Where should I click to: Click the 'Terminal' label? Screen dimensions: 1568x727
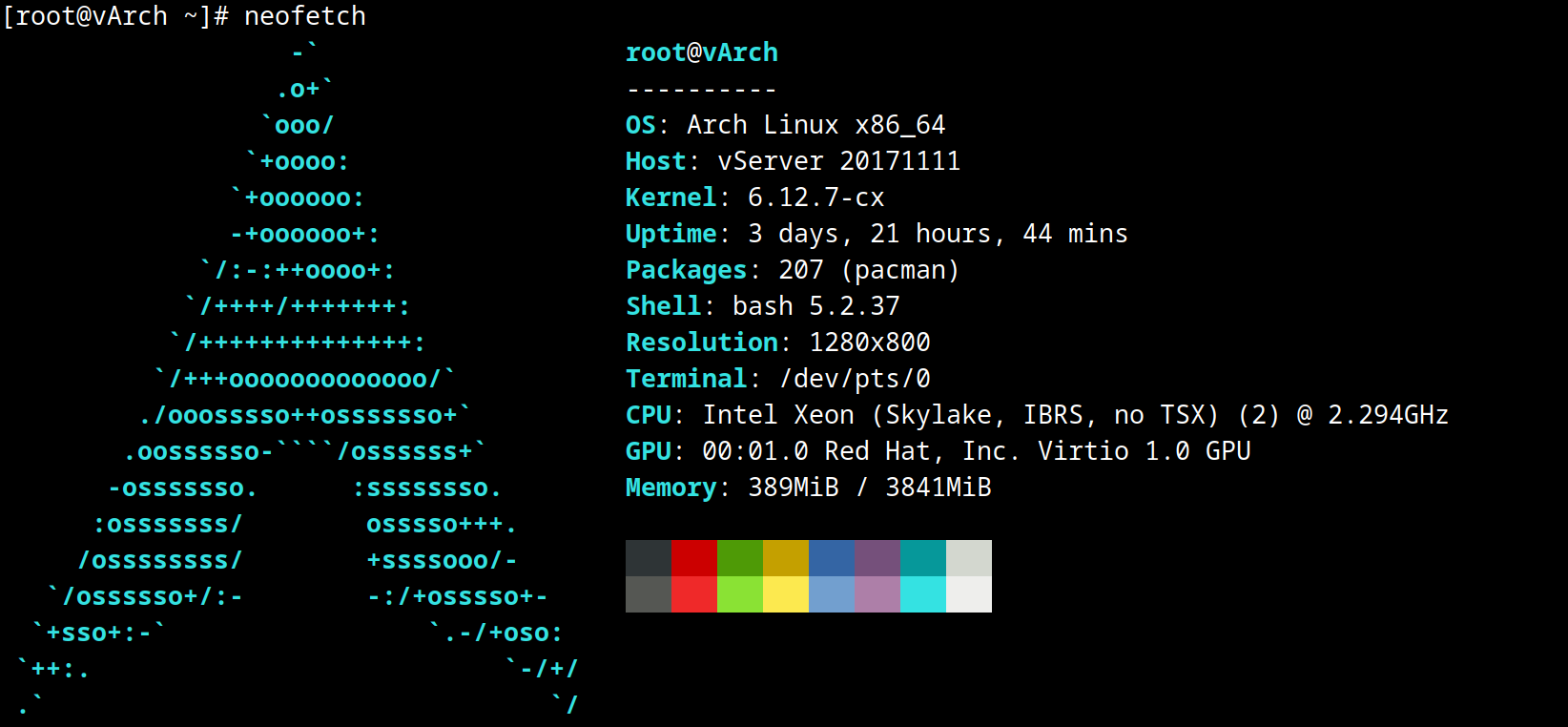pyautogui.click(x=687, y=379)
